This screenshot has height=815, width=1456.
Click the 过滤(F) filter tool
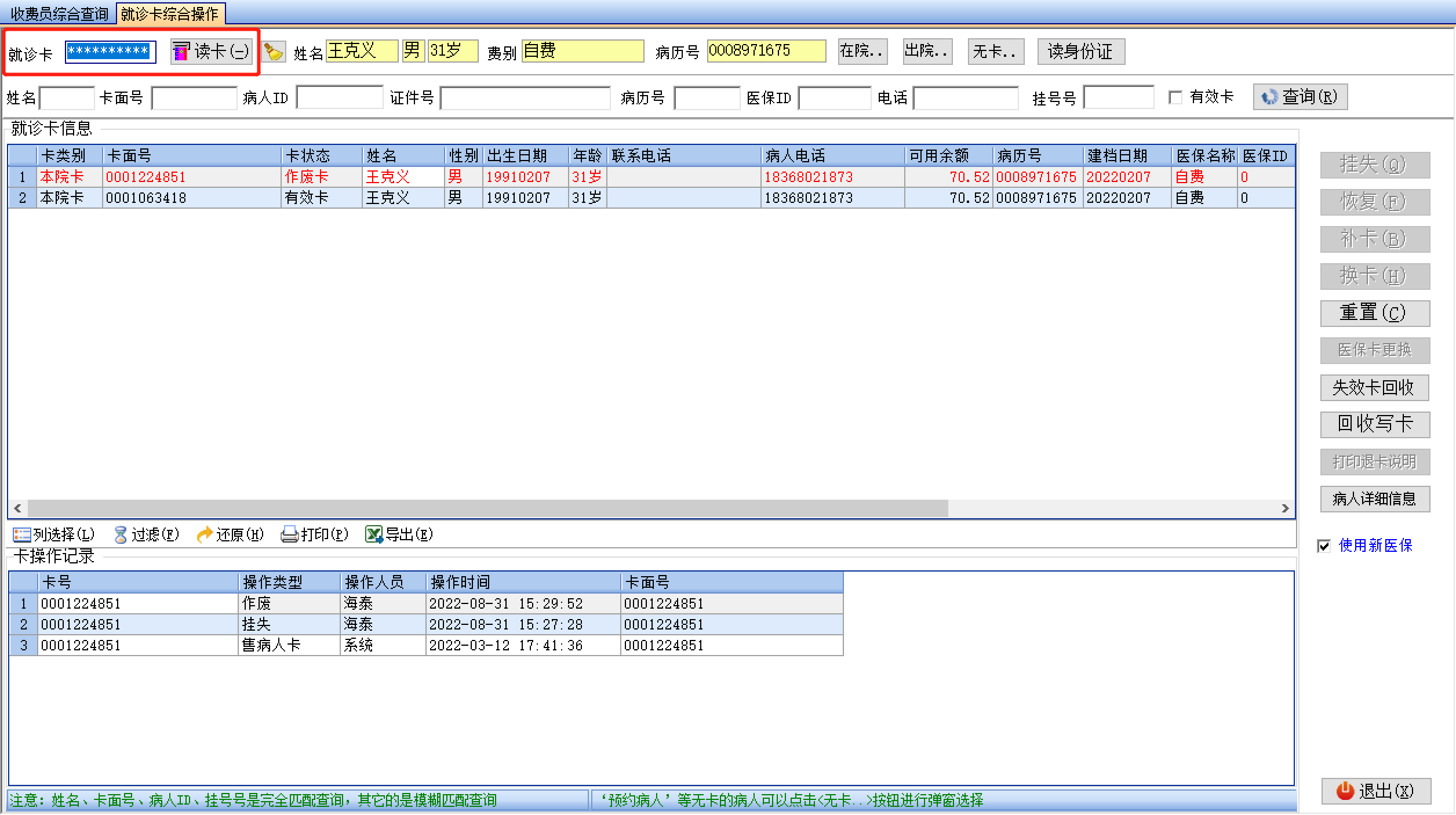point(147,534)
